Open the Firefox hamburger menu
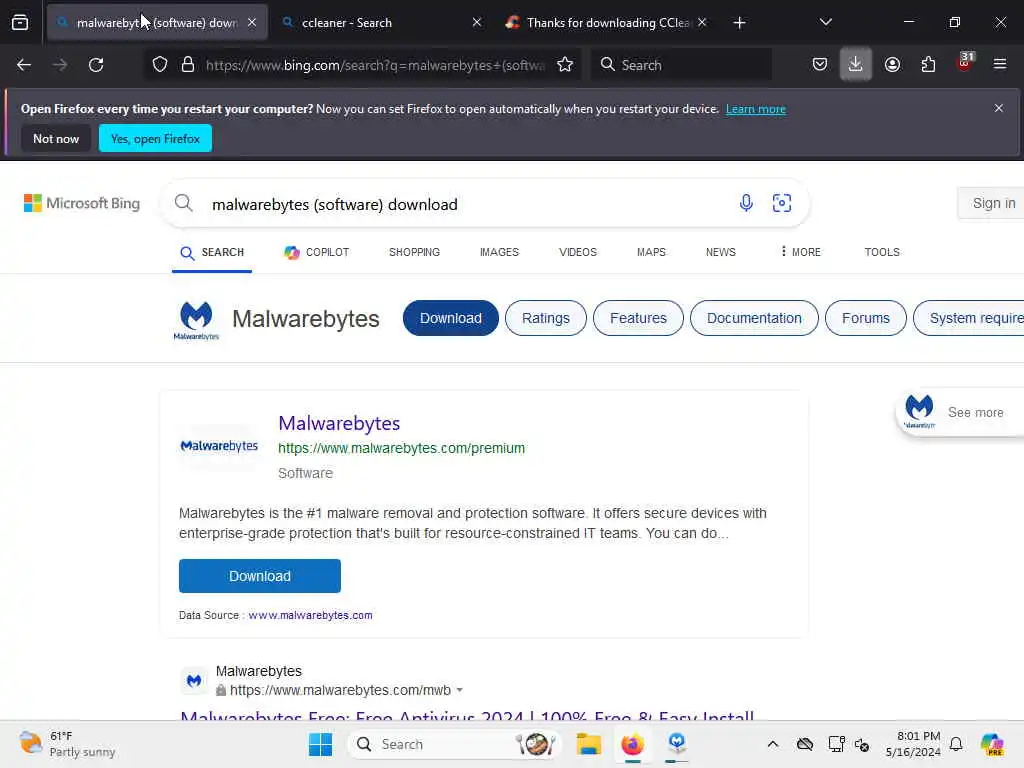The height and width of the screenshot is (768, 1024). (1000, 65)
